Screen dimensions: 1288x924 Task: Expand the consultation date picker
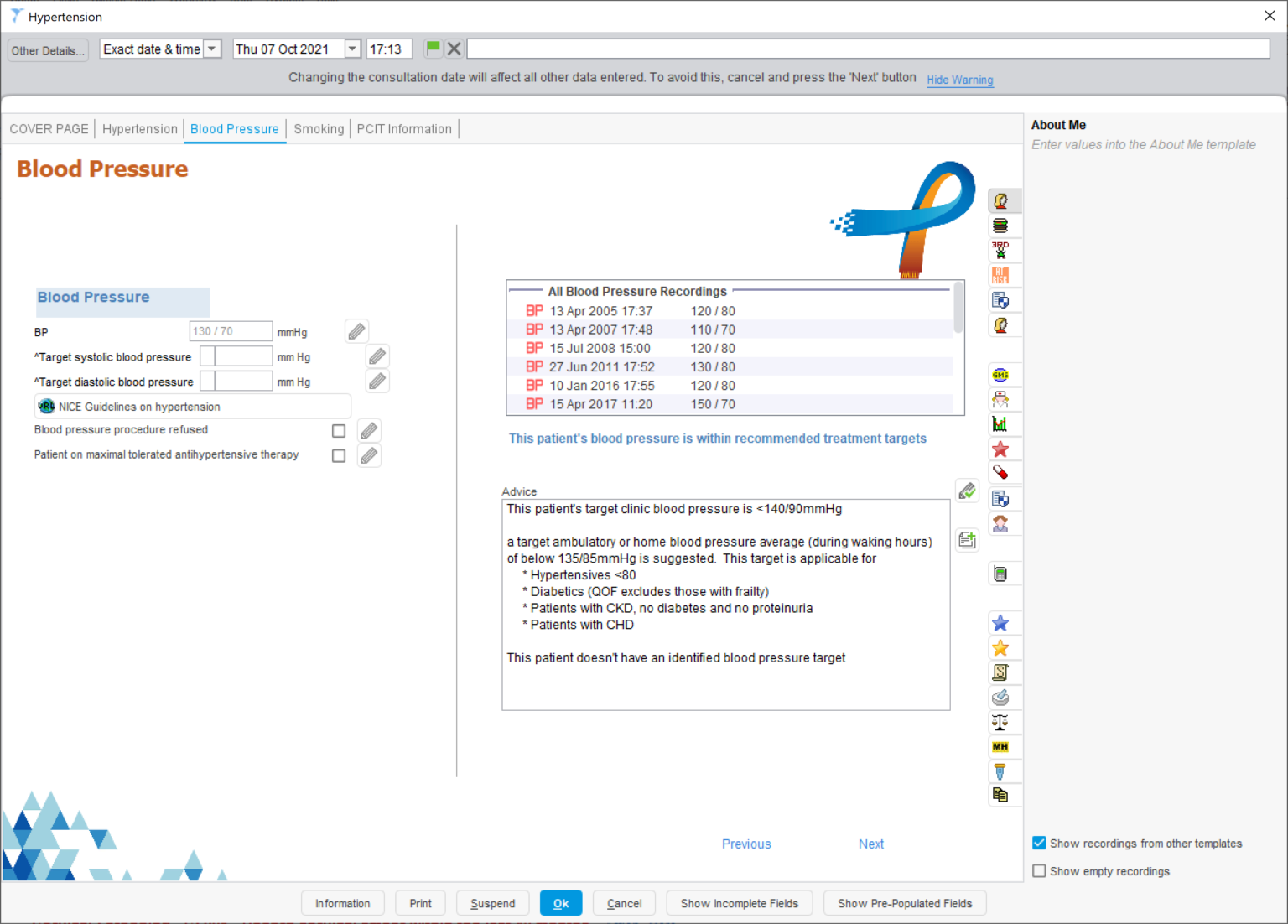click(352, 49)
